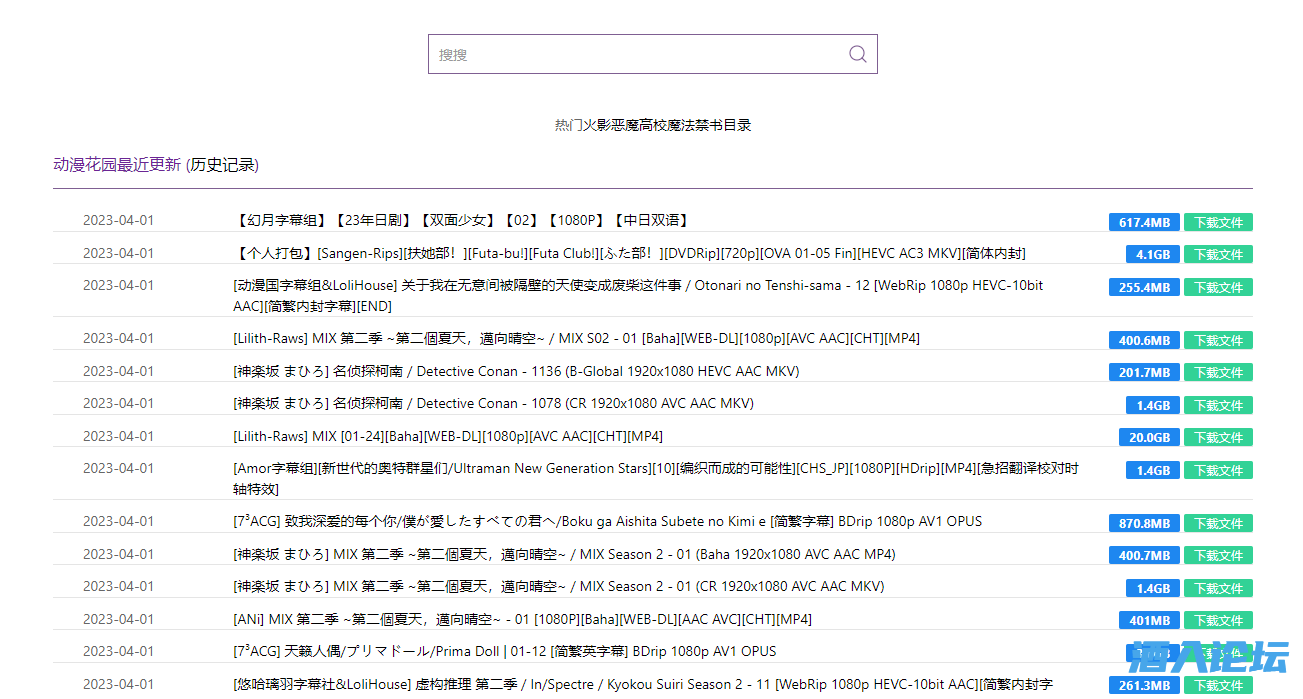Click 下载文件 for the 20.0GB MIX [01-24] batch

click(x=1218, y=438)
